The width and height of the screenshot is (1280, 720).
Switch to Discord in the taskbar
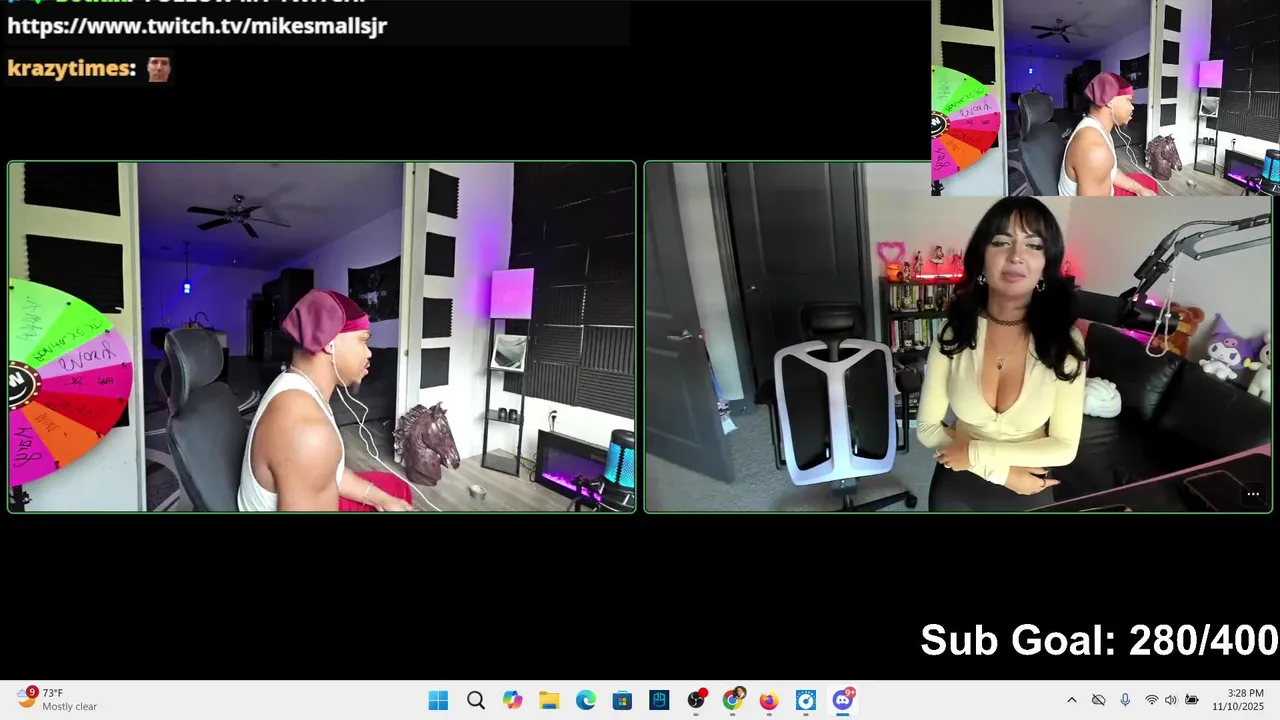point(843,700)
